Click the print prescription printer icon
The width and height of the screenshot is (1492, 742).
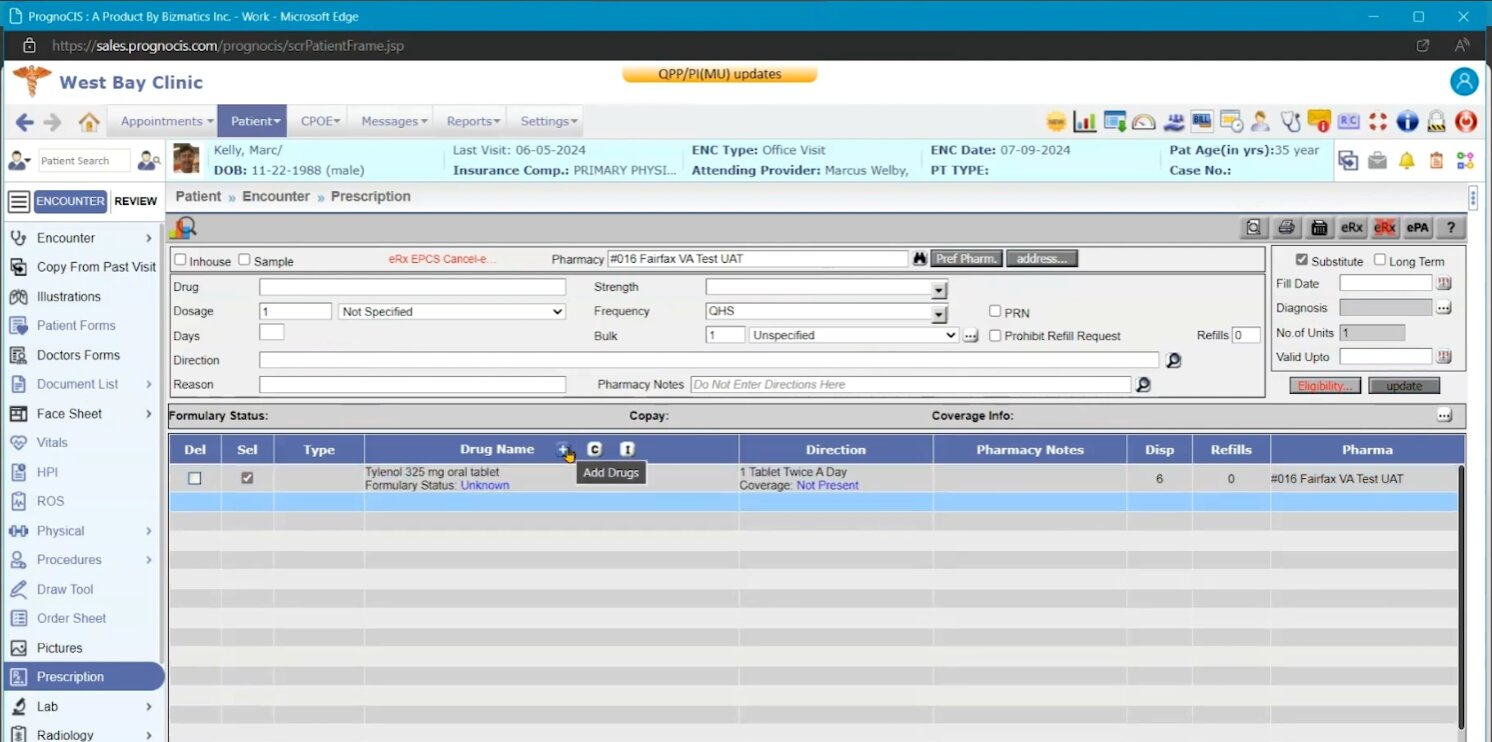[1287, 228]
